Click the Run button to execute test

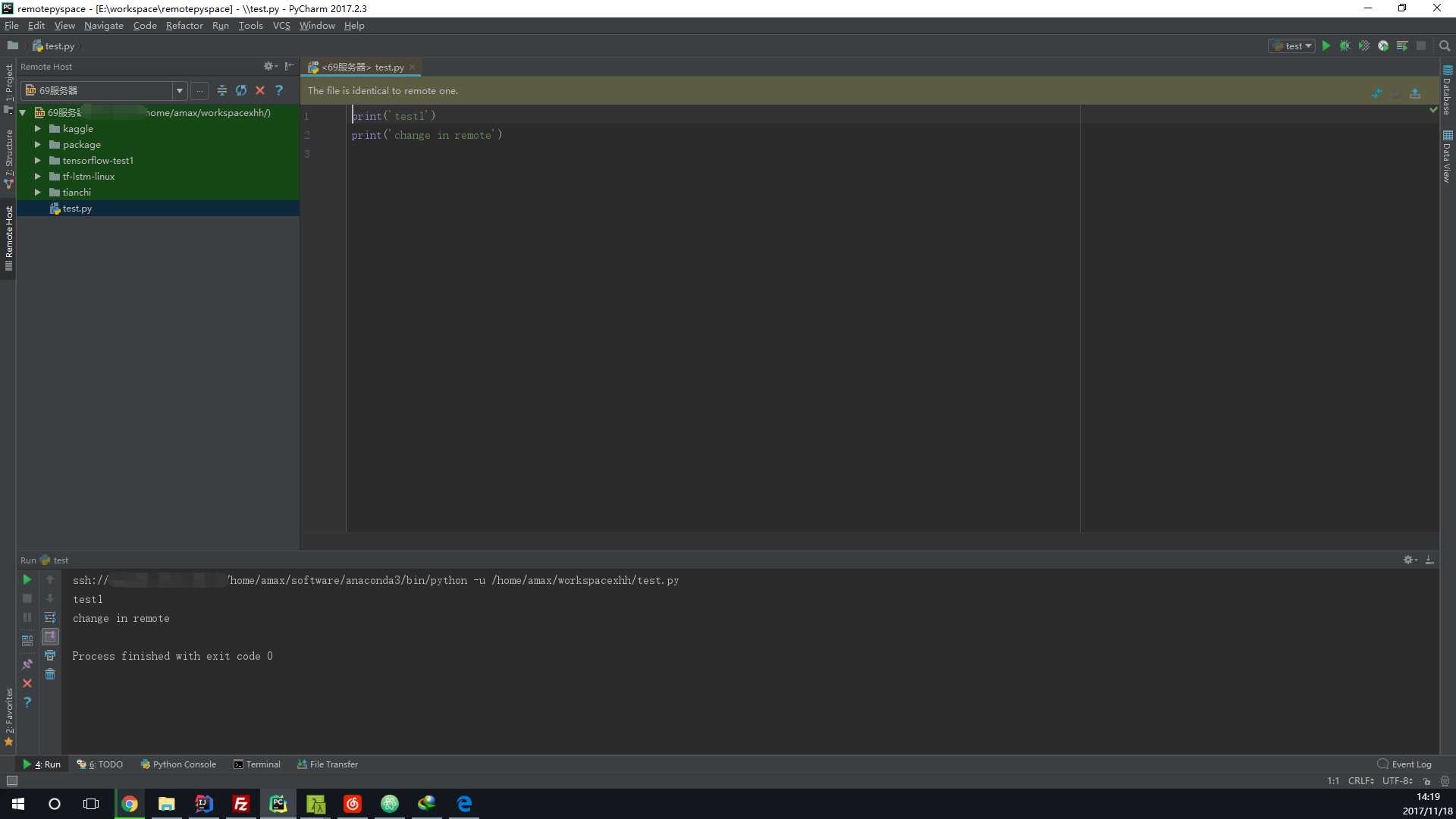click(x=1326, y=46)
